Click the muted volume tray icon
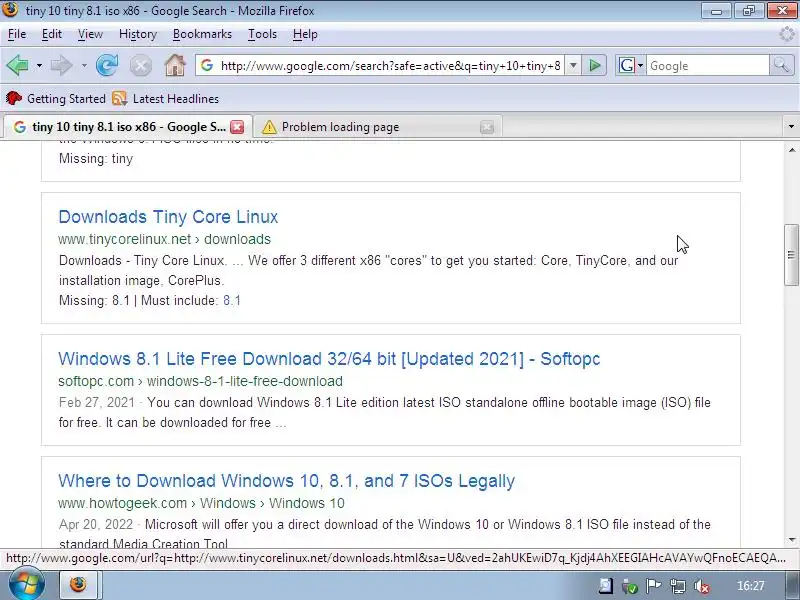 pyautogui.click(x=702, y=586)
